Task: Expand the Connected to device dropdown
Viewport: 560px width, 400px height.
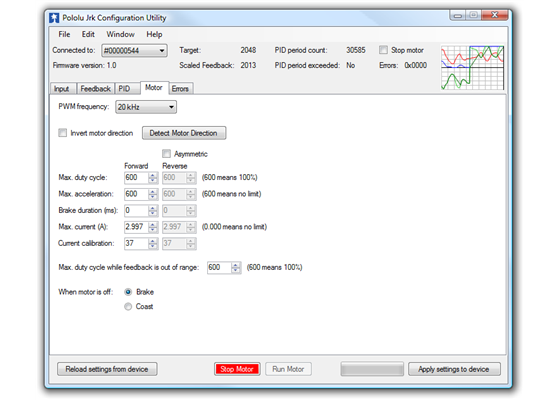Action: pos(134,51)
